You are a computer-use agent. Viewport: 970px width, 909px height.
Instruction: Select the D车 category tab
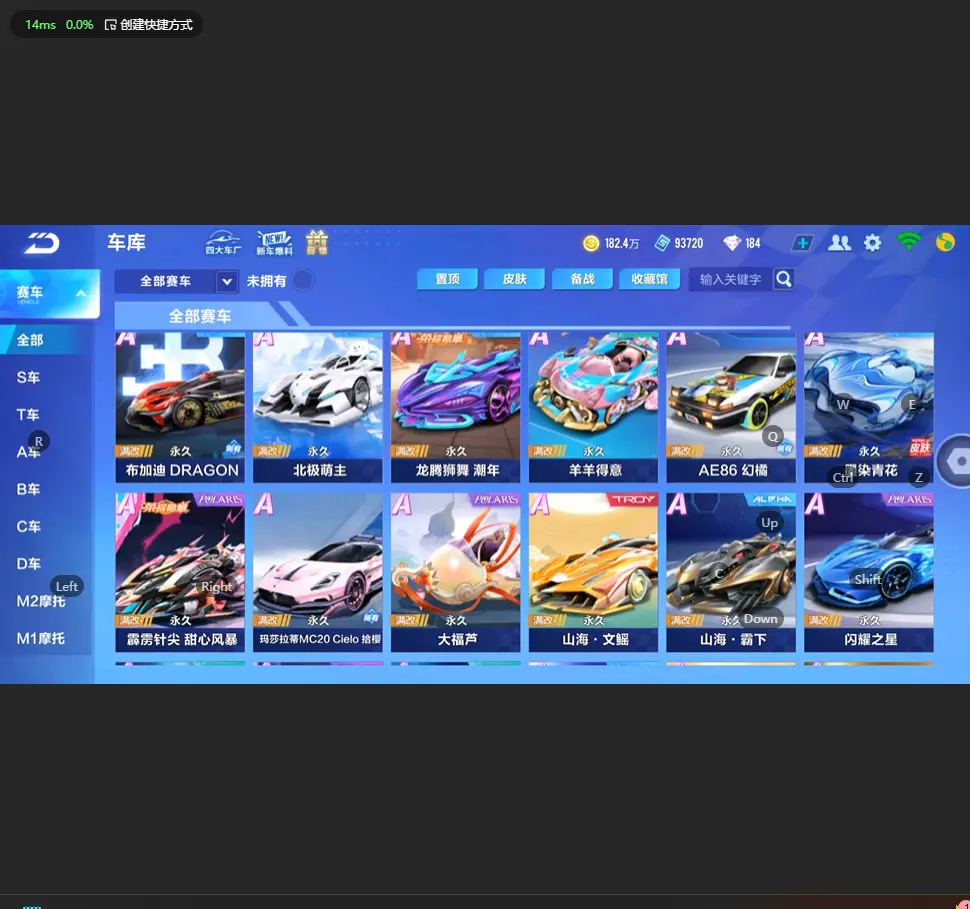click(x=28, y=564)
